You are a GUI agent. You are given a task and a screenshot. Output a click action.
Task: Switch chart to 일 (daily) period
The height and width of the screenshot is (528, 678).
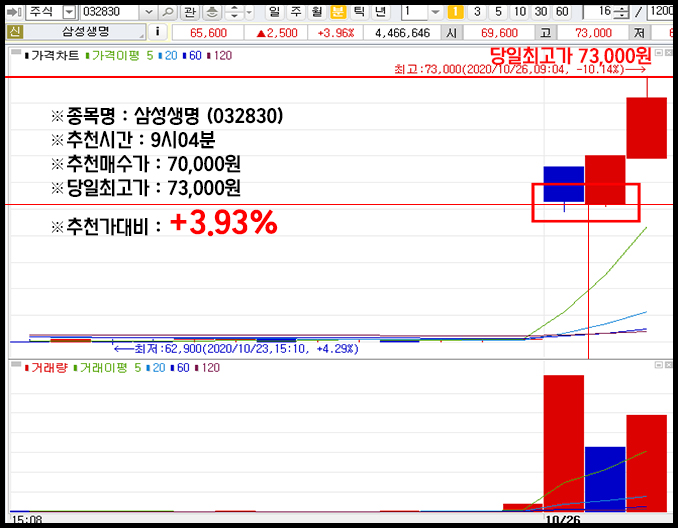coord(275,12)
